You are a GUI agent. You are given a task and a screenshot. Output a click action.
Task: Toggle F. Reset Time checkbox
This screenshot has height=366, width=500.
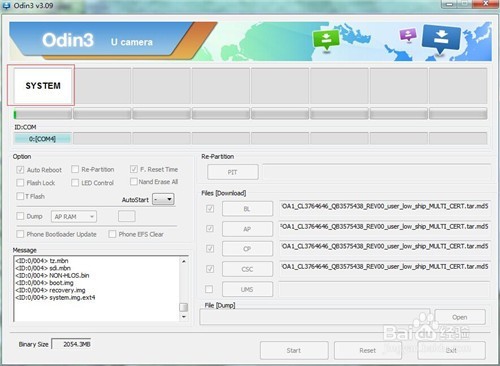134,169
